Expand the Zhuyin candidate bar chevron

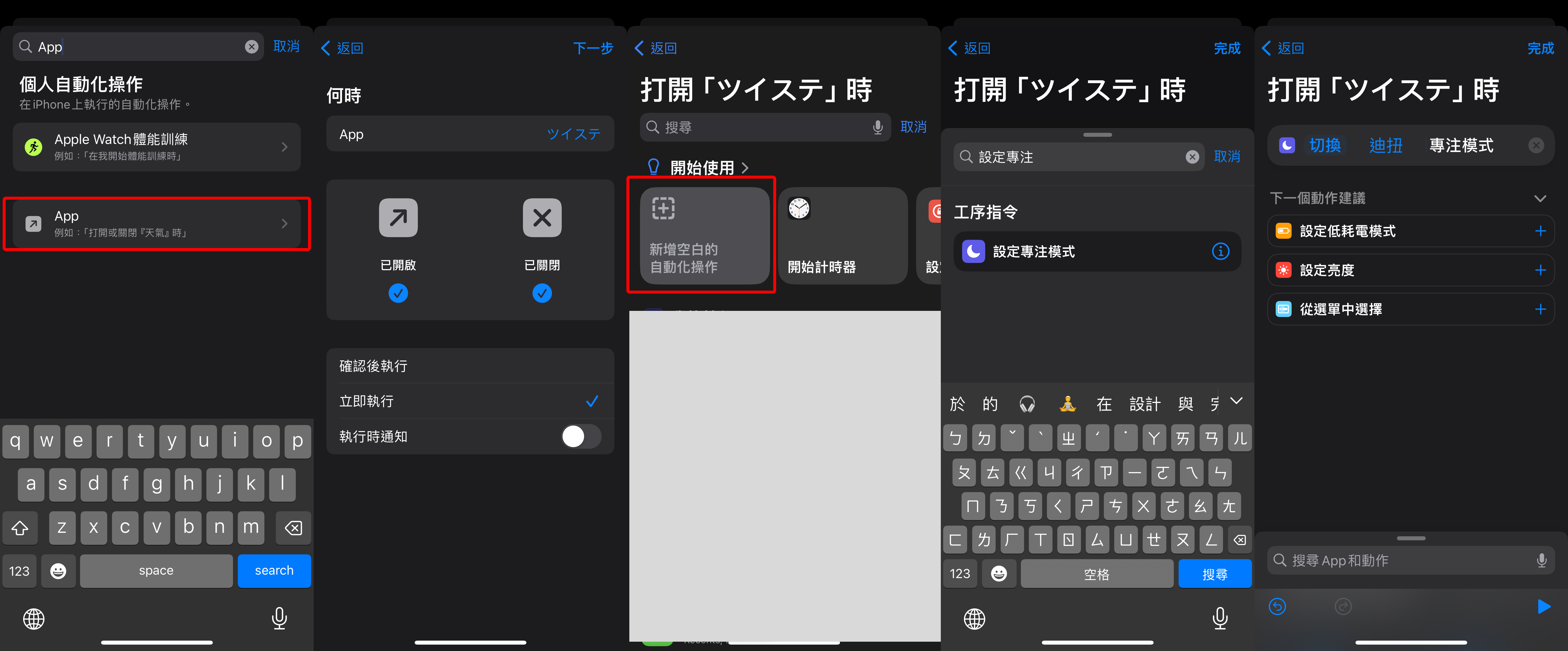(x=1236, y=401)
